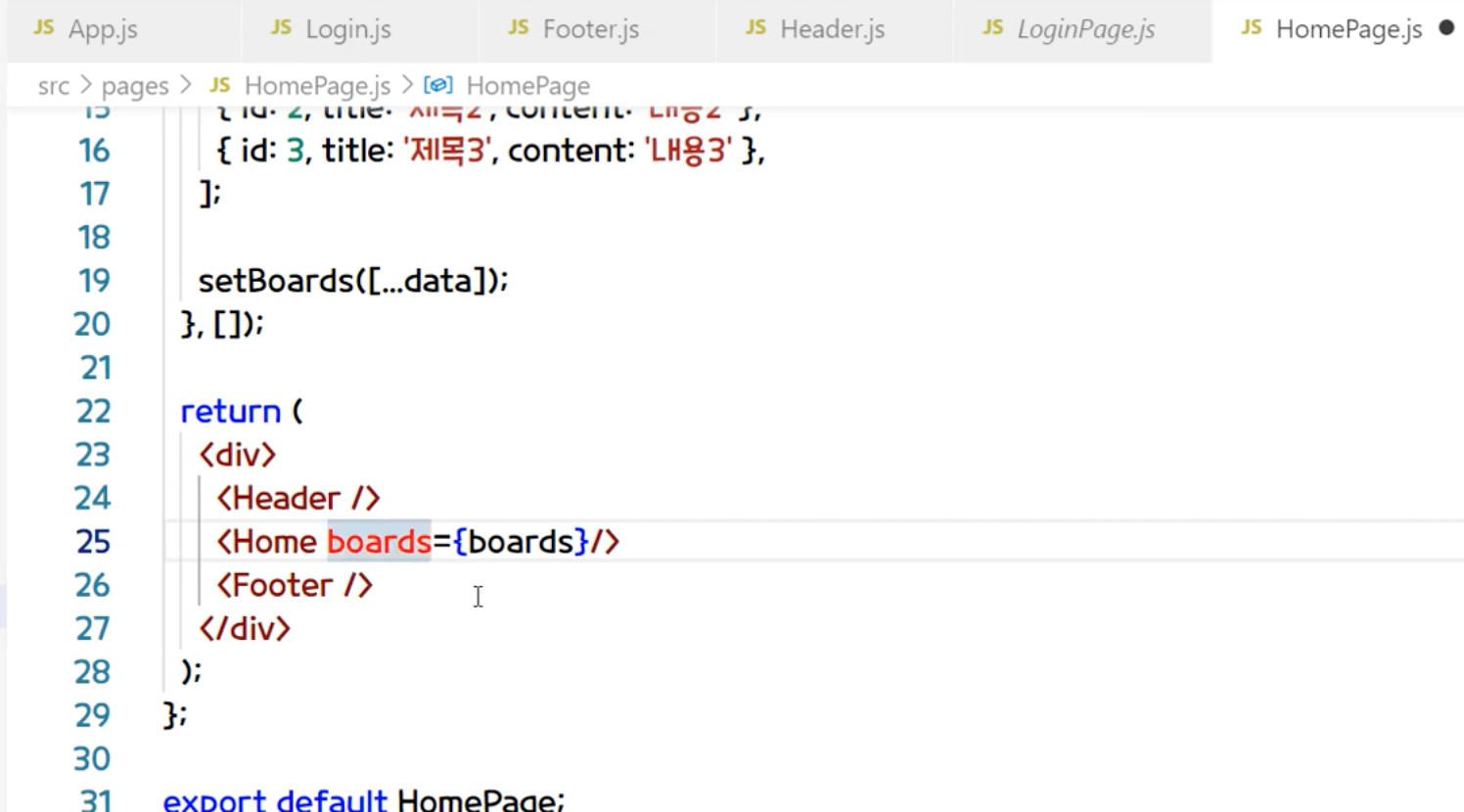The height and width of the screenshot is (812, 1464).
Task: Click the symbol icon before HomePage breadcrumb
Action: (x=438, y=85)
